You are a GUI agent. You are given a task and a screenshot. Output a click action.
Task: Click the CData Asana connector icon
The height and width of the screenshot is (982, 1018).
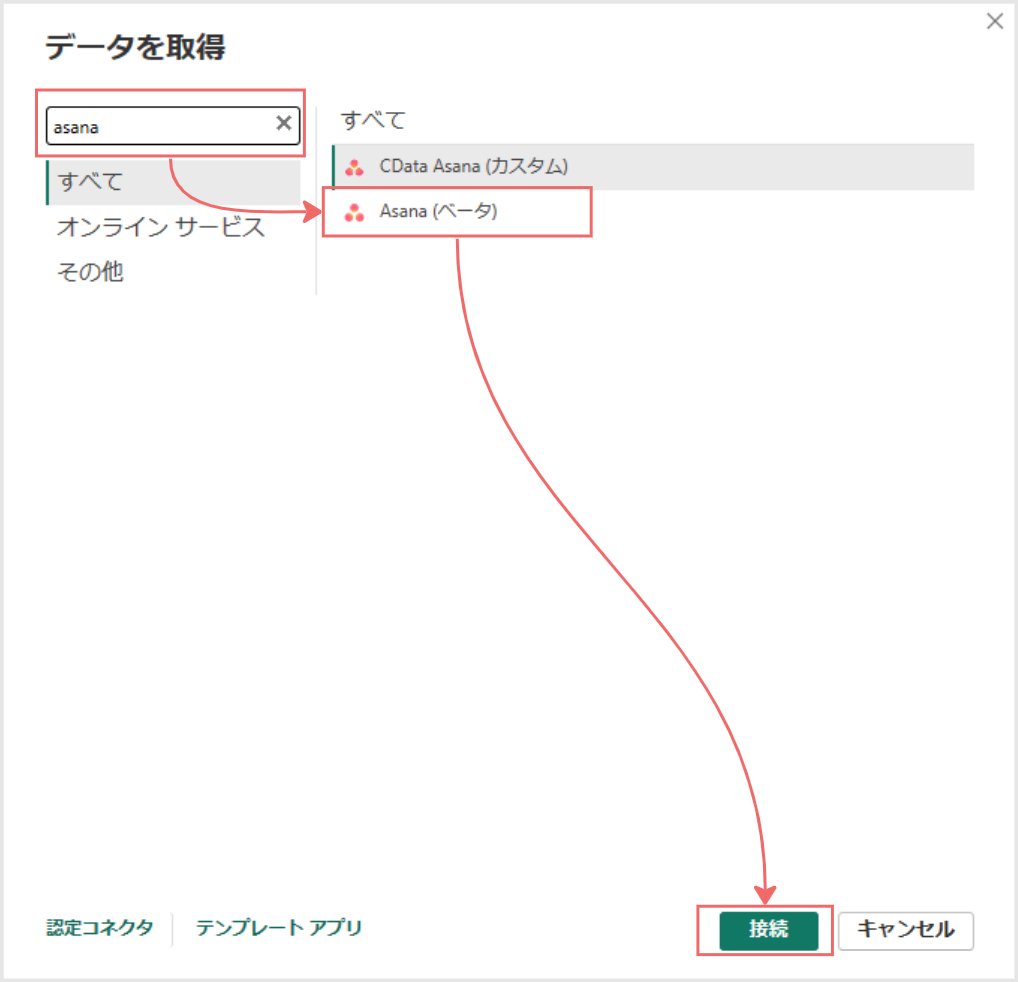point(354,168)
